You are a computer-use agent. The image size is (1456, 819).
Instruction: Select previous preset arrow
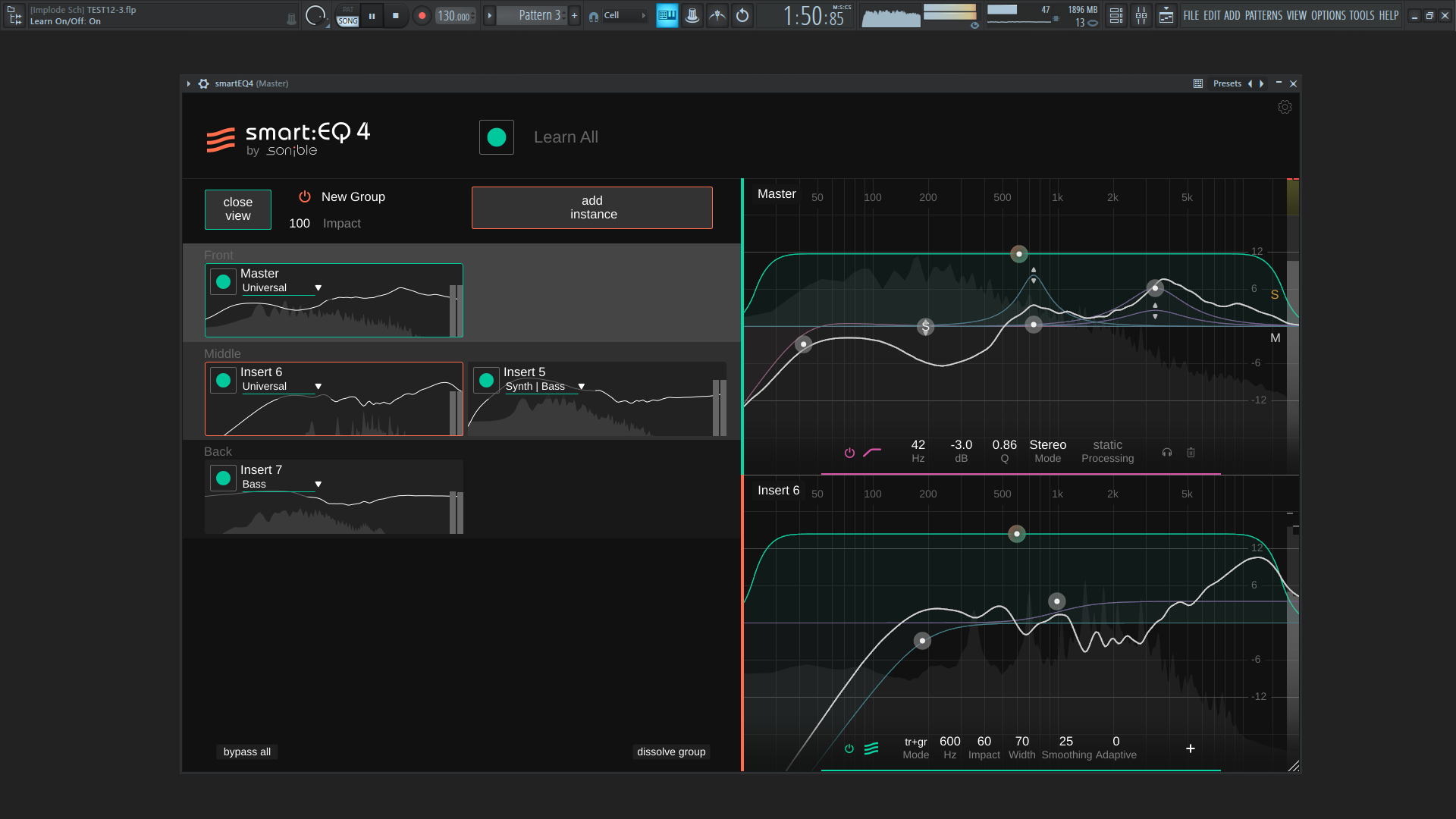[1250, 83]
